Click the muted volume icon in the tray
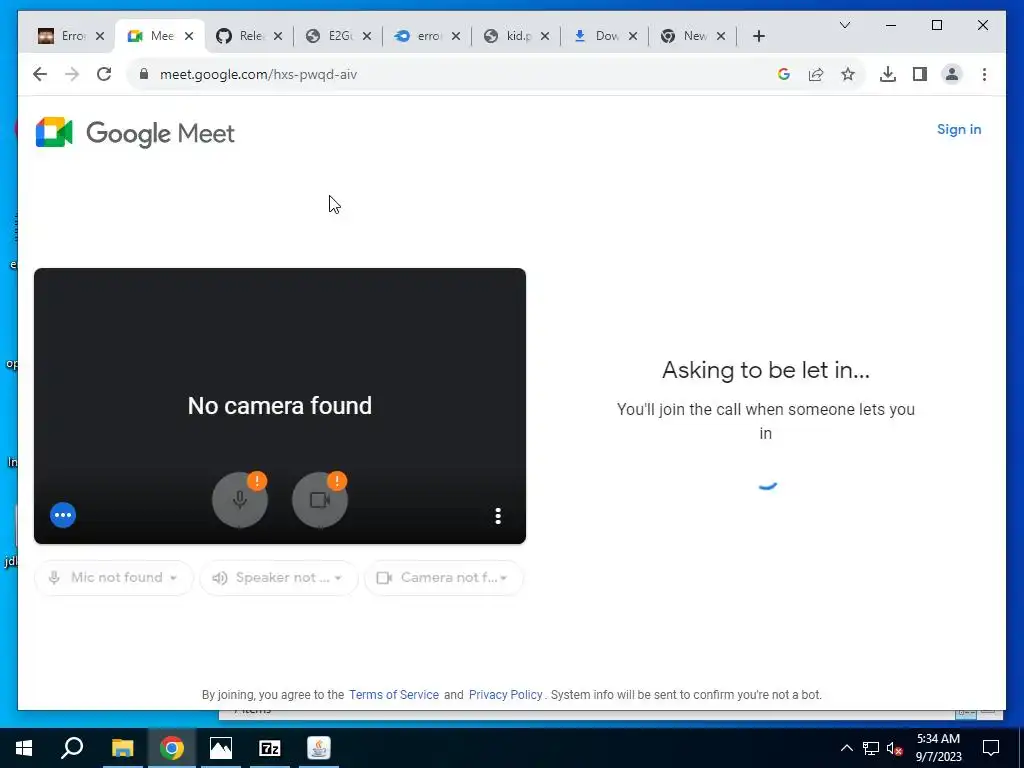 pyautogui.click(x=894, y=748)
